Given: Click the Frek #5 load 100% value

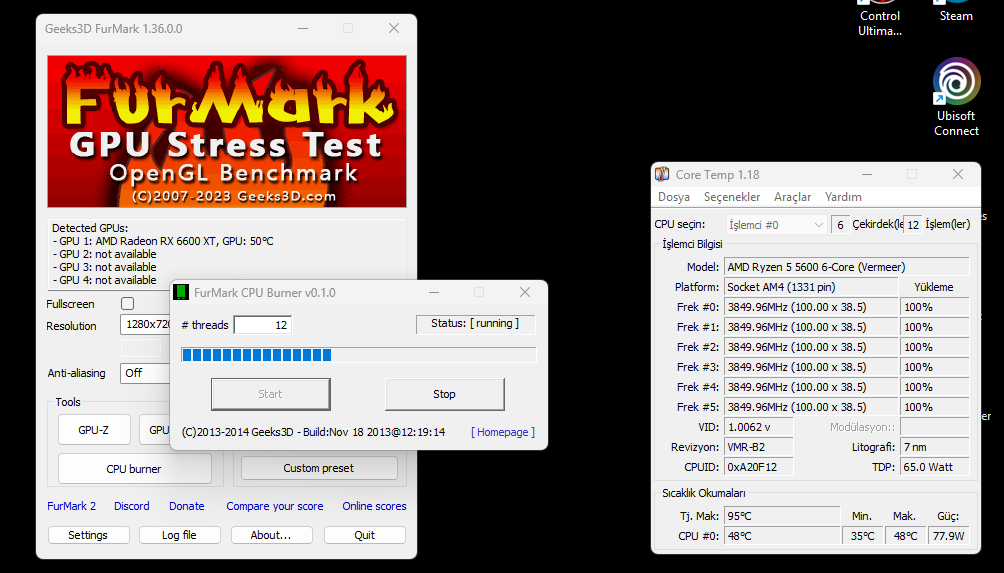Looking at the screenshot, I should 934,407.
